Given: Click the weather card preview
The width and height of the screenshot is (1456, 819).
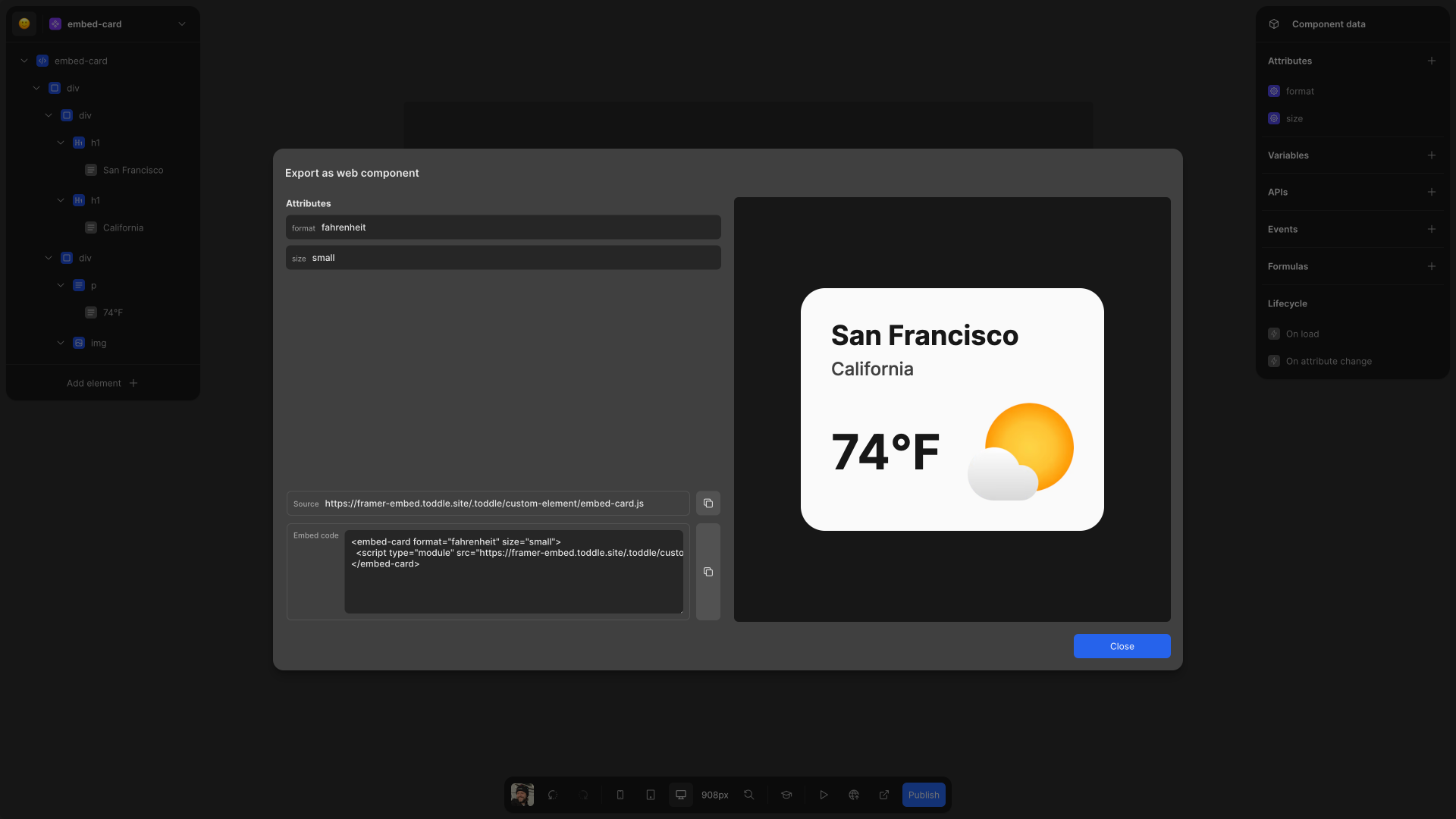Looking at the screenshot, I should (952, 409).
